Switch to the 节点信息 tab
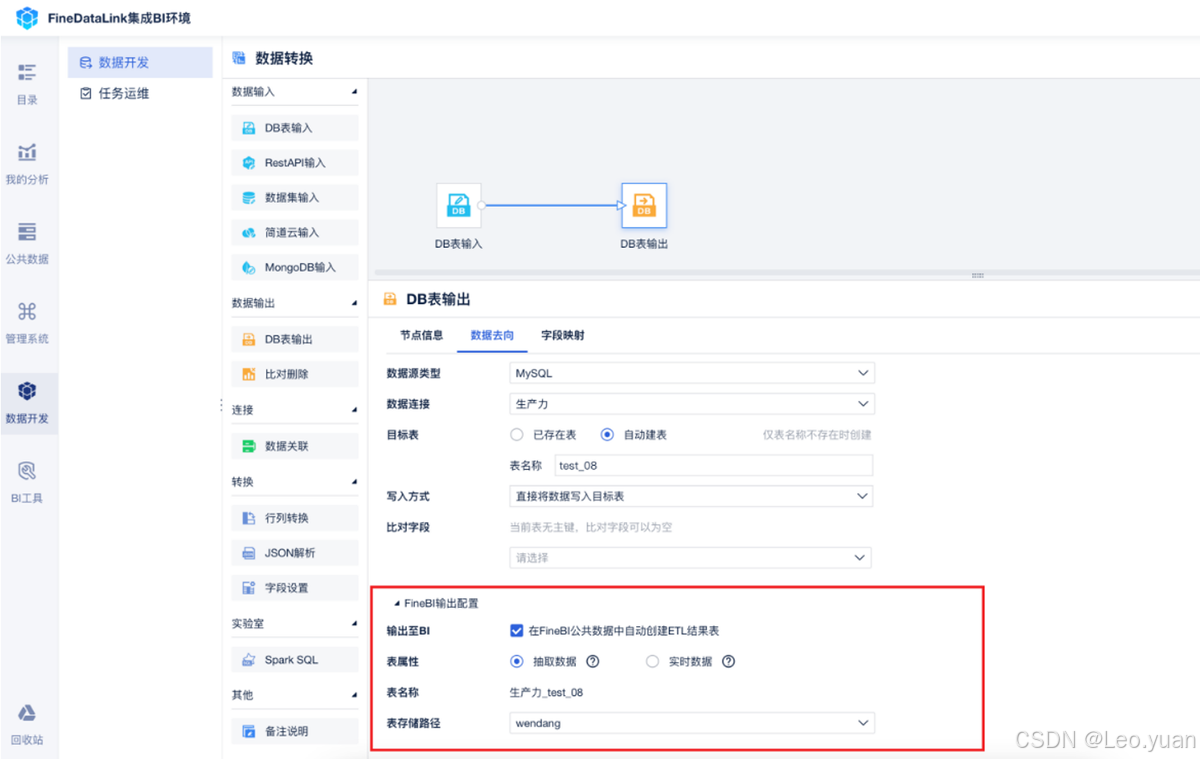1200x759 pixels. 421,335
